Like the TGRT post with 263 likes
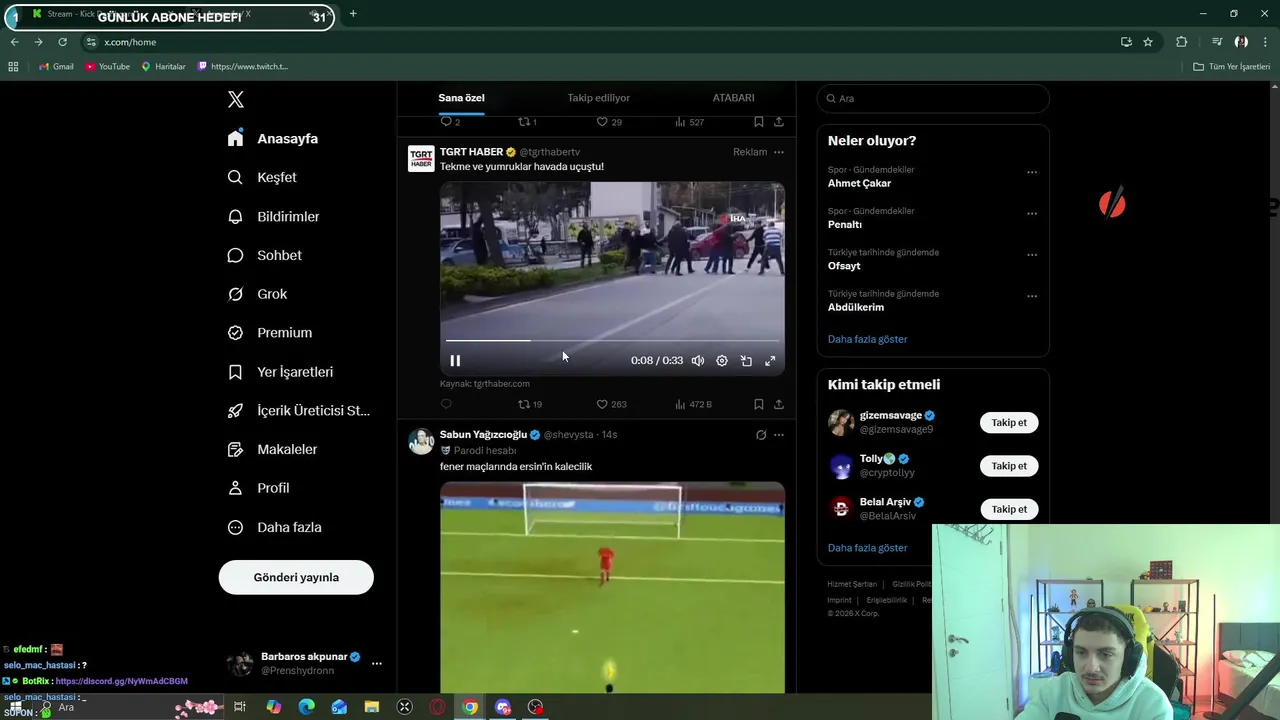Screen dimensions: 1280x720 tap(611, 404)
